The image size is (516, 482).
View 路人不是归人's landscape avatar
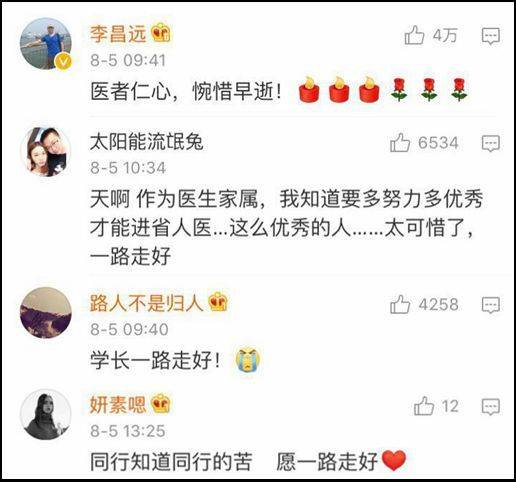click(x=46, y=313)
